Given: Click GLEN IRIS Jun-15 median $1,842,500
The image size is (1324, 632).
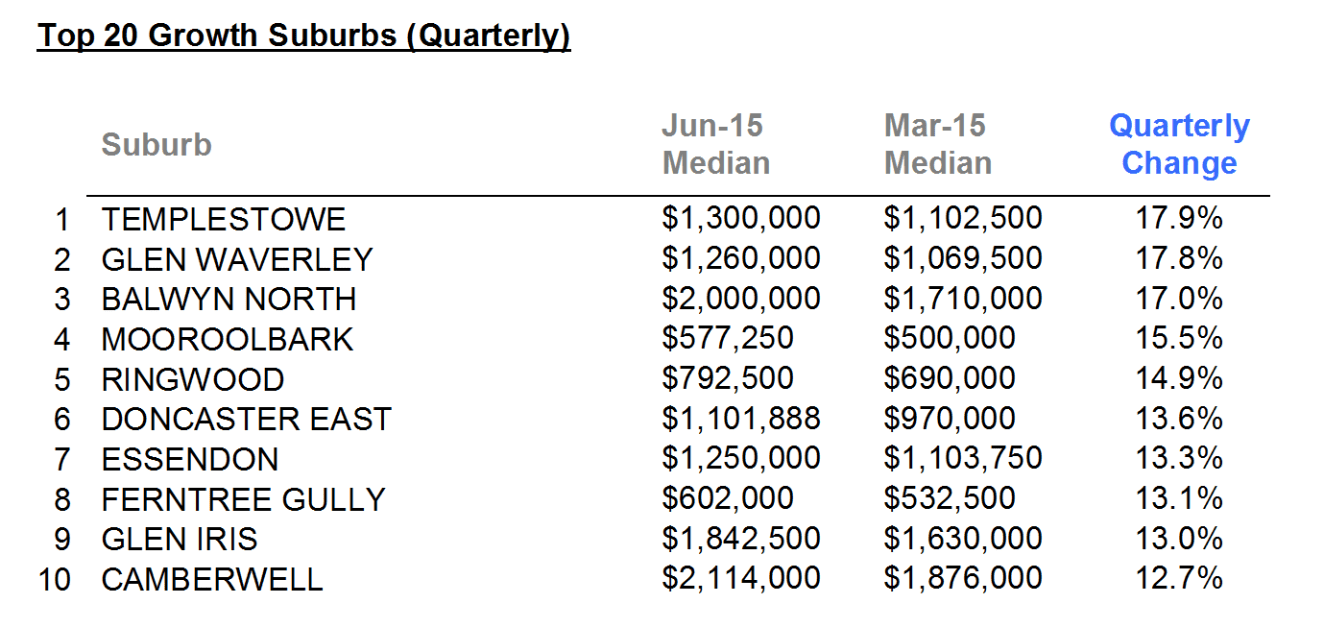Looking at the screenshot, I should tap(740, 539).
